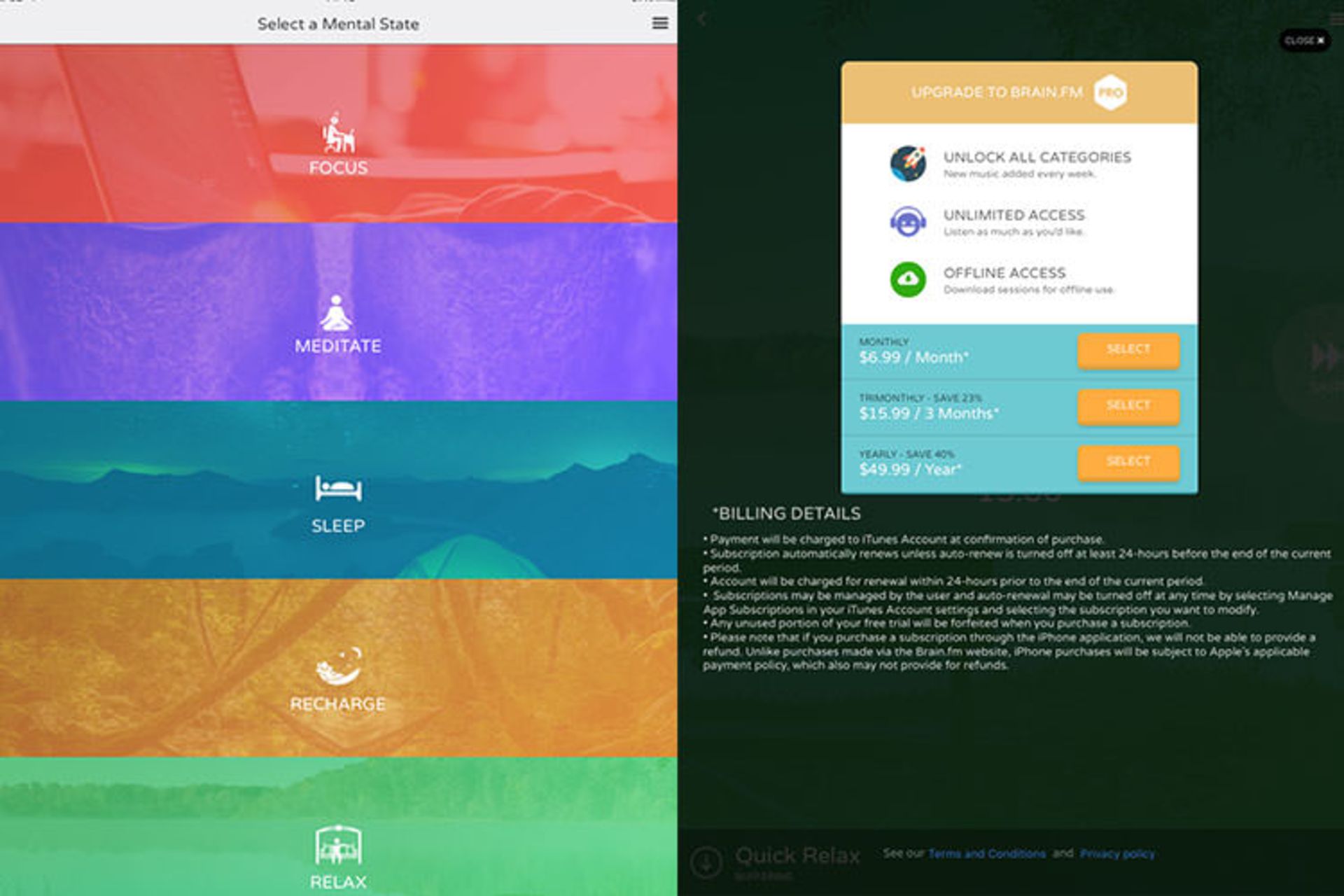Click 'Download sessions for offline use' subtitle
Viewport: 1344px width, 896px height.
point(1028,290)
